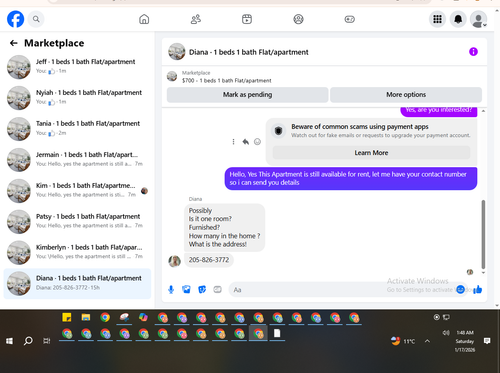Click the chat scroll-up arrow
The image size is (500, 373).
point(483,111)
